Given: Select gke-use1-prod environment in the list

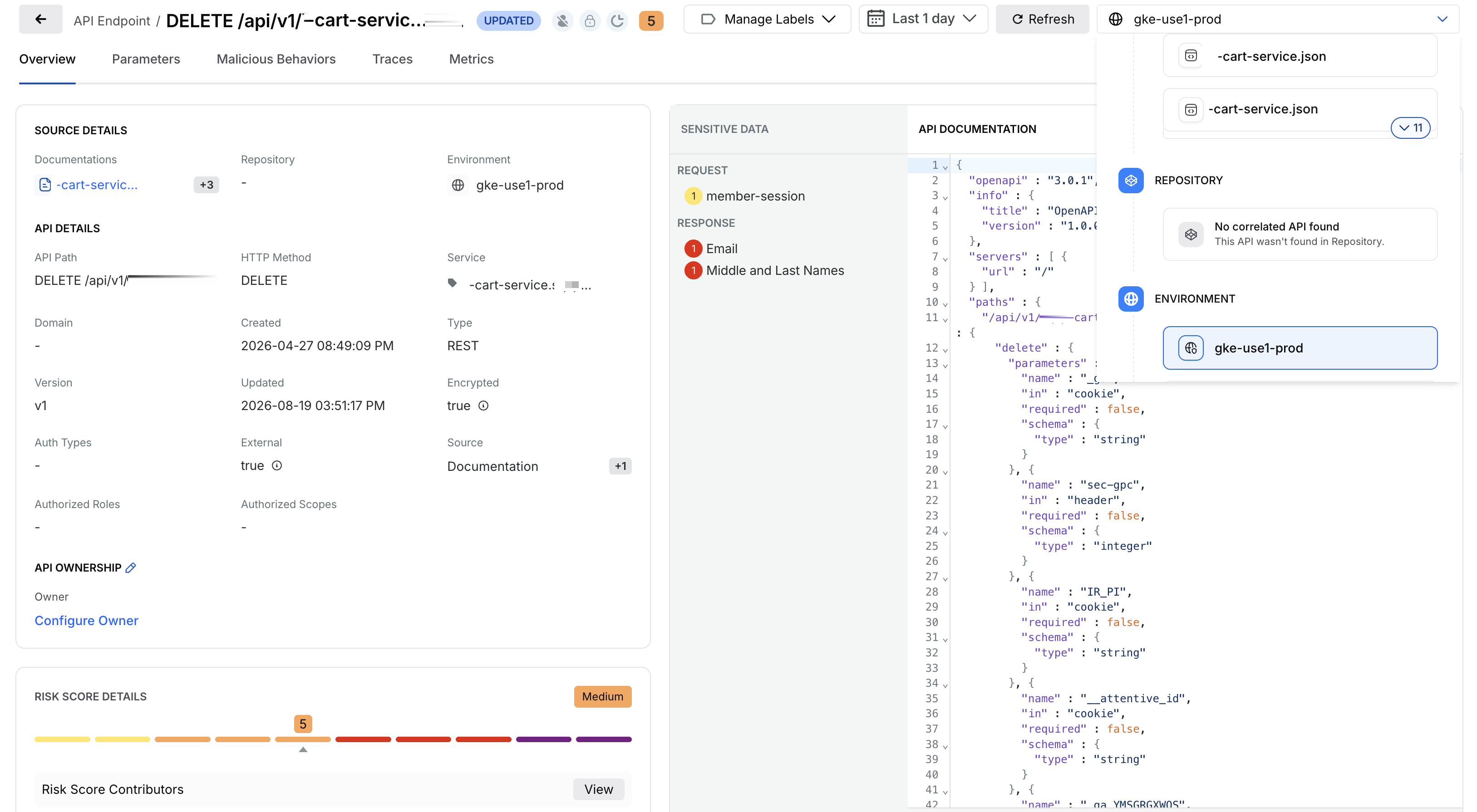Looking at the screenshot, I should pyautogui.click(x=1300, y=348).
